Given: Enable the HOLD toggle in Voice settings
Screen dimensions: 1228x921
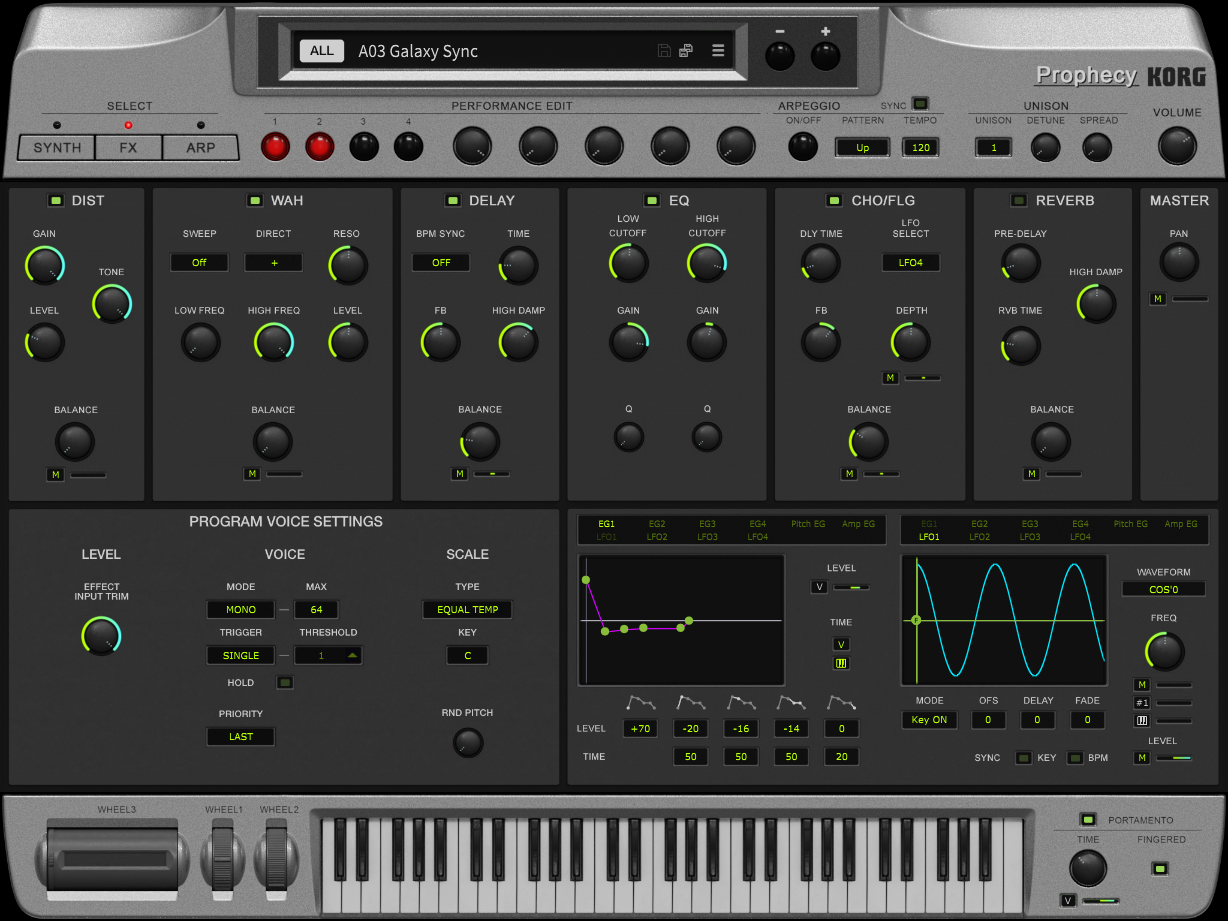Looking at the screenshot, I should [x=285, y=683].
